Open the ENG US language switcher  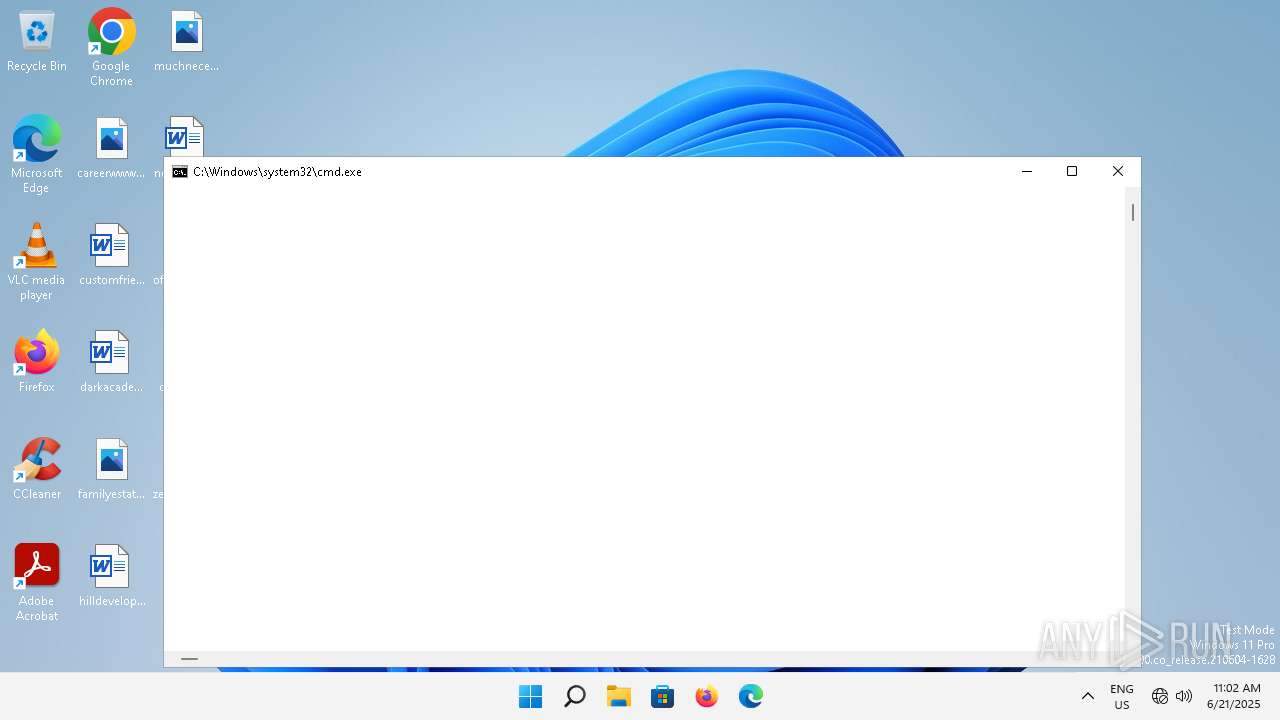[x=1122, y=697]
